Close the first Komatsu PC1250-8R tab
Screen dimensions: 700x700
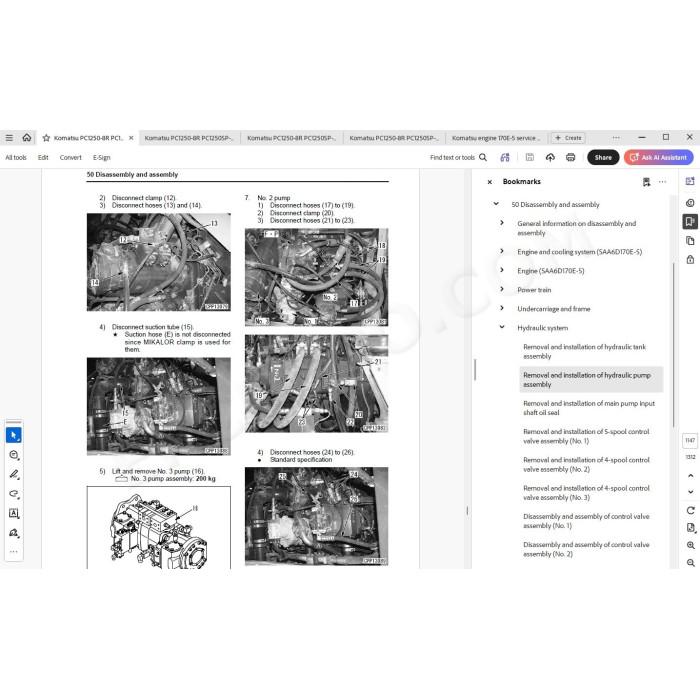coord(131,138)
